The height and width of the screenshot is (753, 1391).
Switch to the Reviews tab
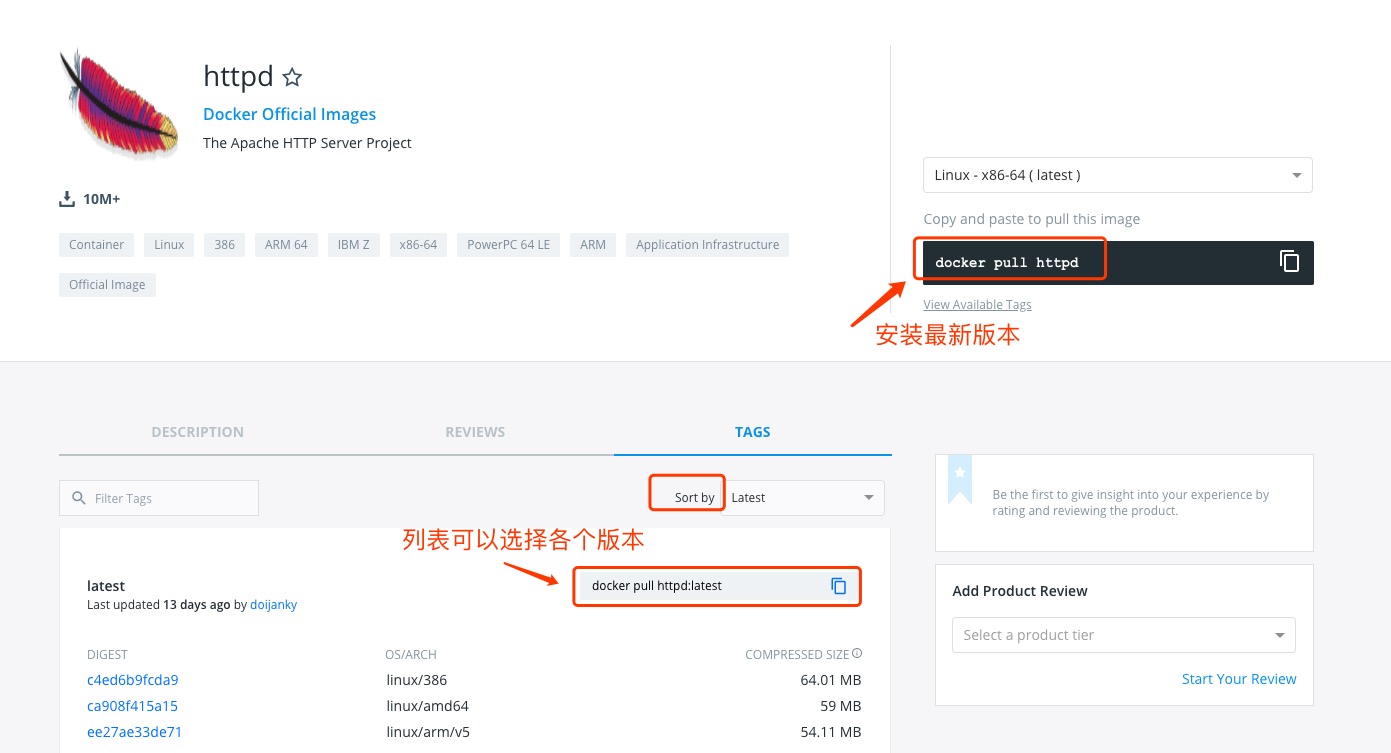click(475, 431)
